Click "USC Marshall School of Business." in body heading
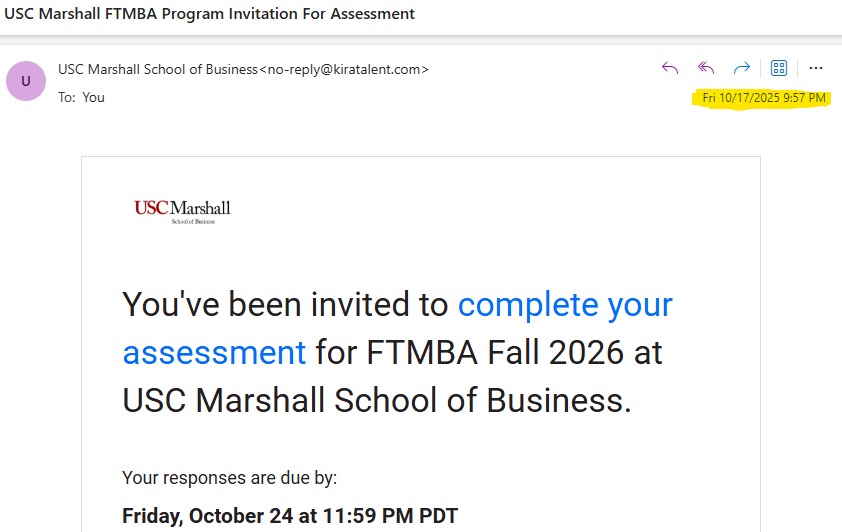The height and width of the screenshot is (532, 842). coord(377,400)
